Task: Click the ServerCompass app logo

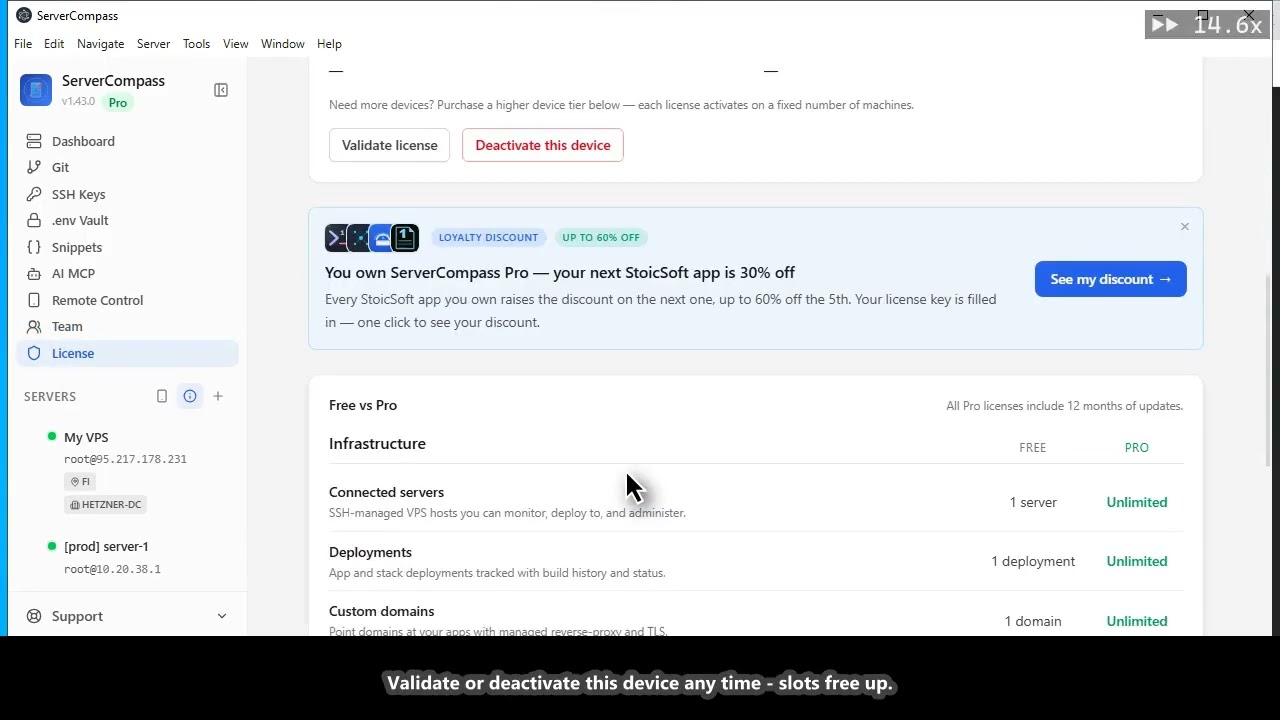Action: coord(36,90)
